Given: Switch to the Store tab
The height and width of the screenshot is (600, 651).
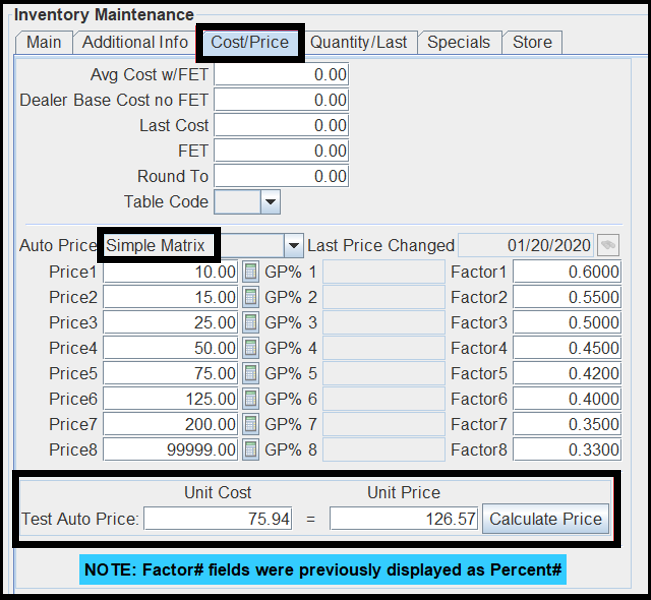Looking at the screenshot, I should tap(532, 42).
